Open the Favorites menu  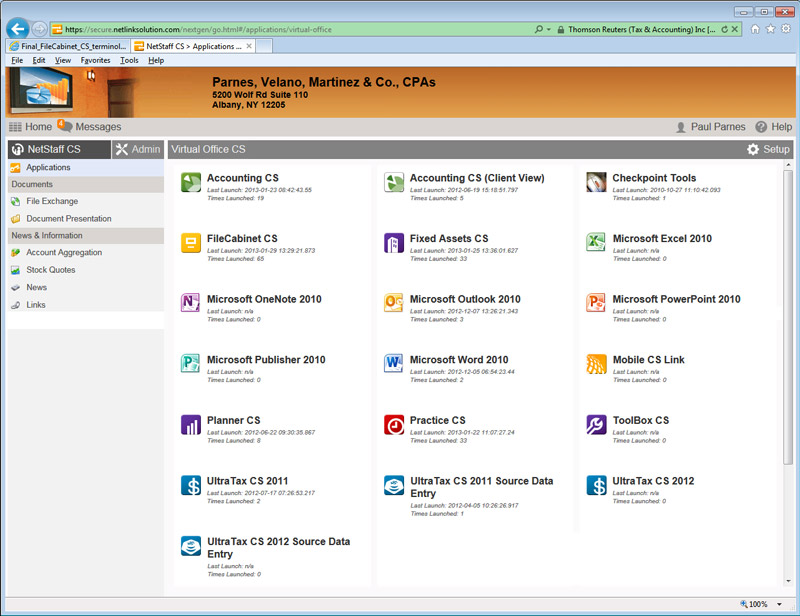(x=95, y=60)
